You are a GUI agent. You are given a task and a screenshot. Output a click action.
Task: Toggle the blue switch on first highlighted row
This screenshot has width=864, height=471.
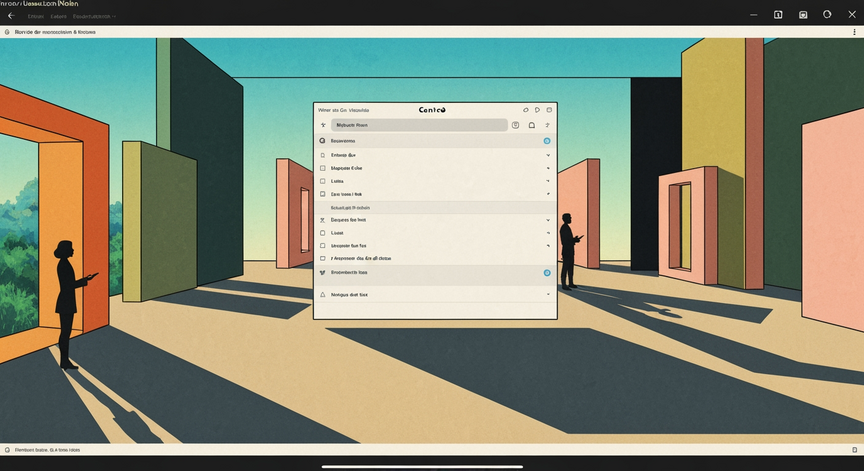[547, 141]
